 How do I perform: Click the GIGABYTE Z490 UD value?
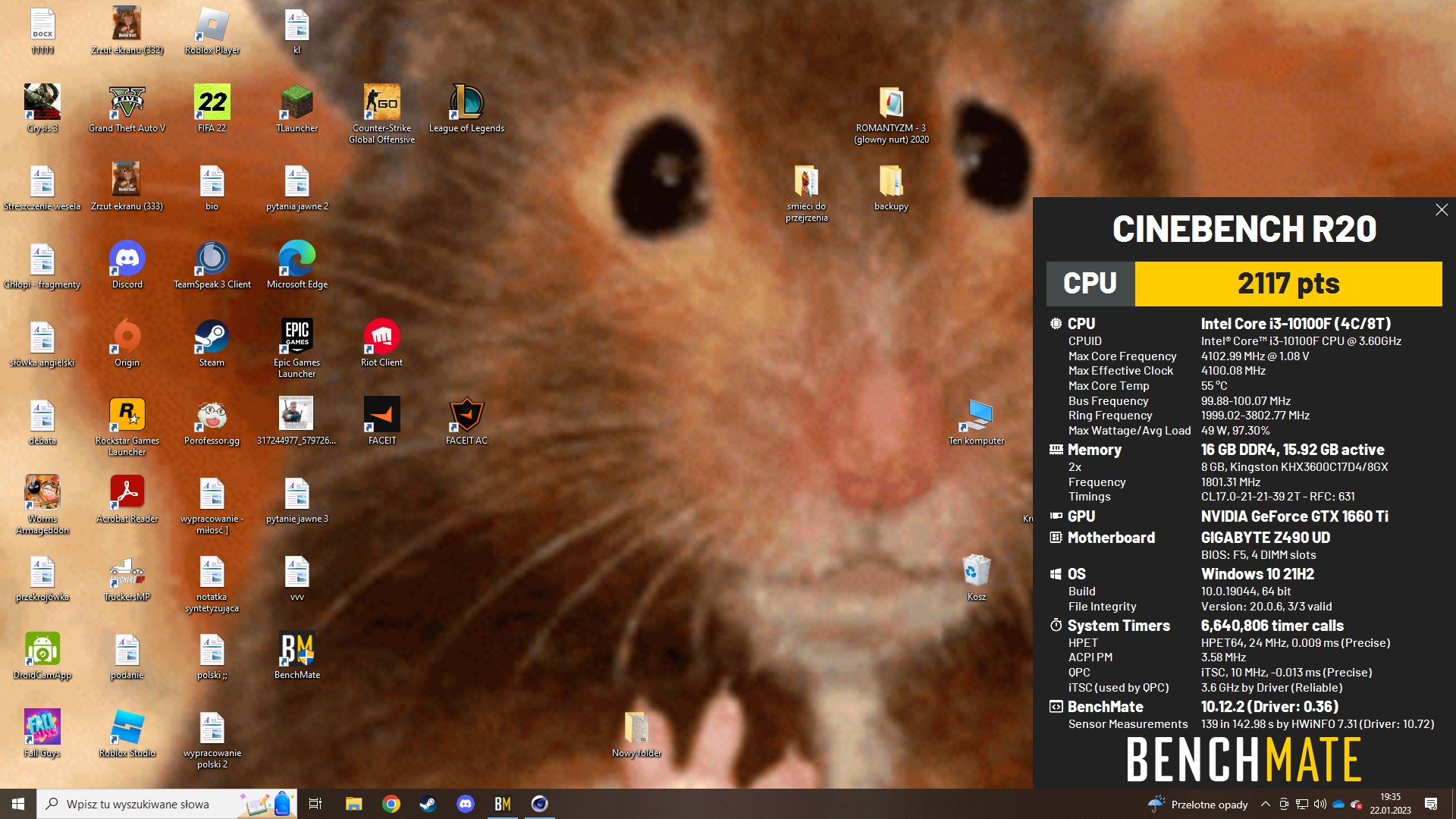coord(1265,538)
